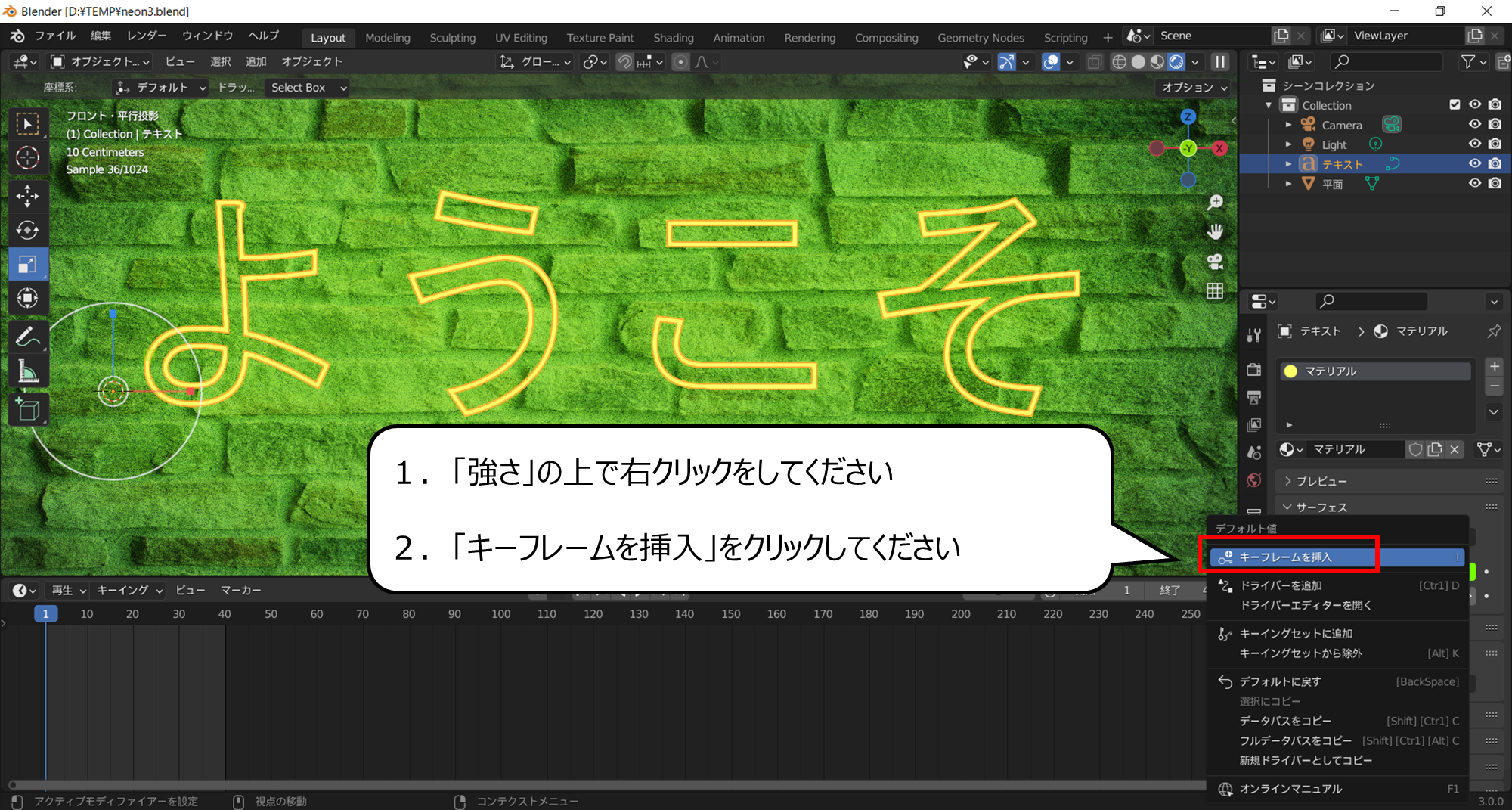Select the Measure tool
The image size is (1512, 810).
point(28,371)
